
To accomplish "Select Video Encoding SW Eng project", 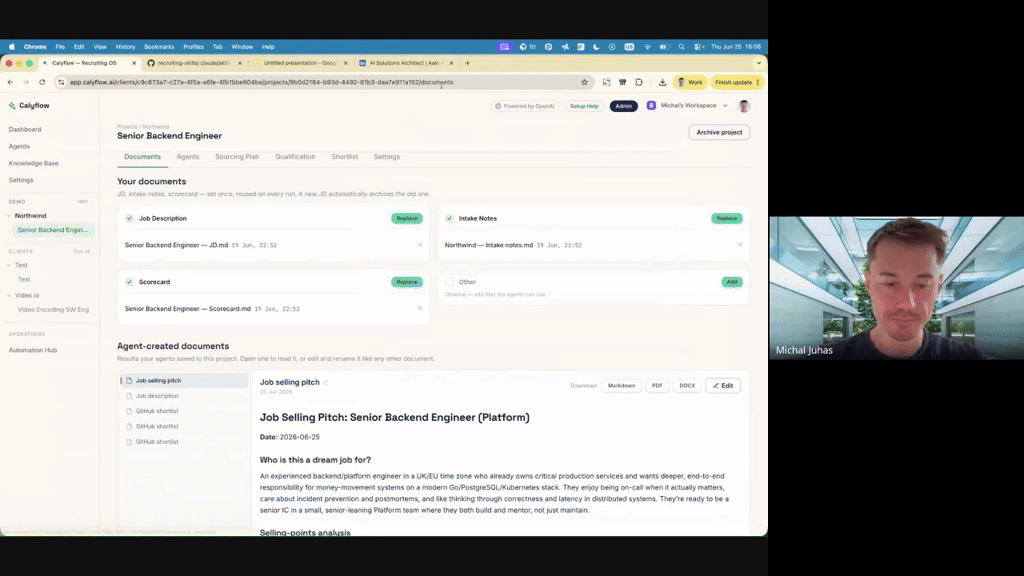I will coord(53,310).
